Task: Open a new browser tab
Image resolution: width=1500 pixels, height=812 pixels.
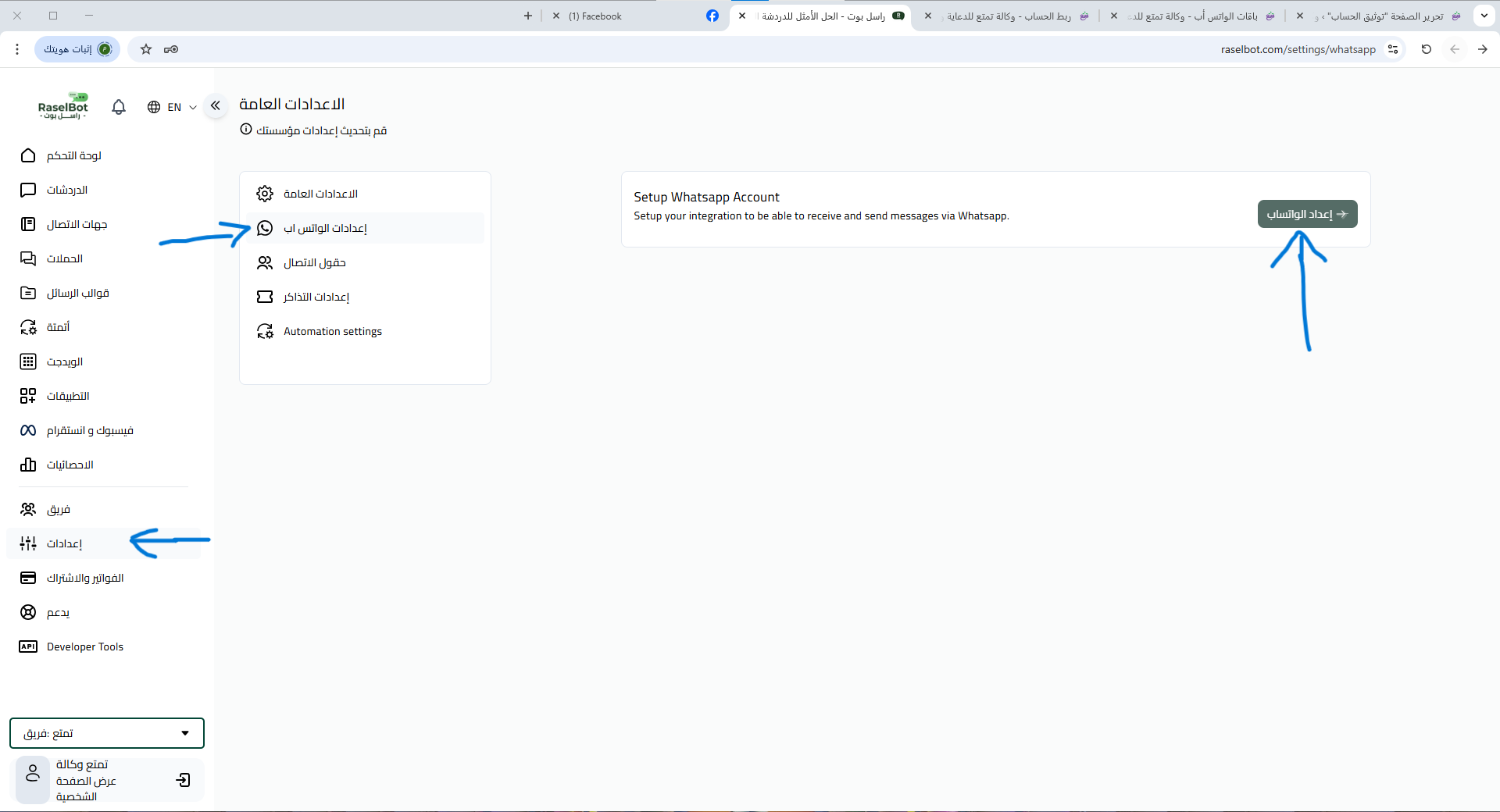Action: click(x=528, y=16)
